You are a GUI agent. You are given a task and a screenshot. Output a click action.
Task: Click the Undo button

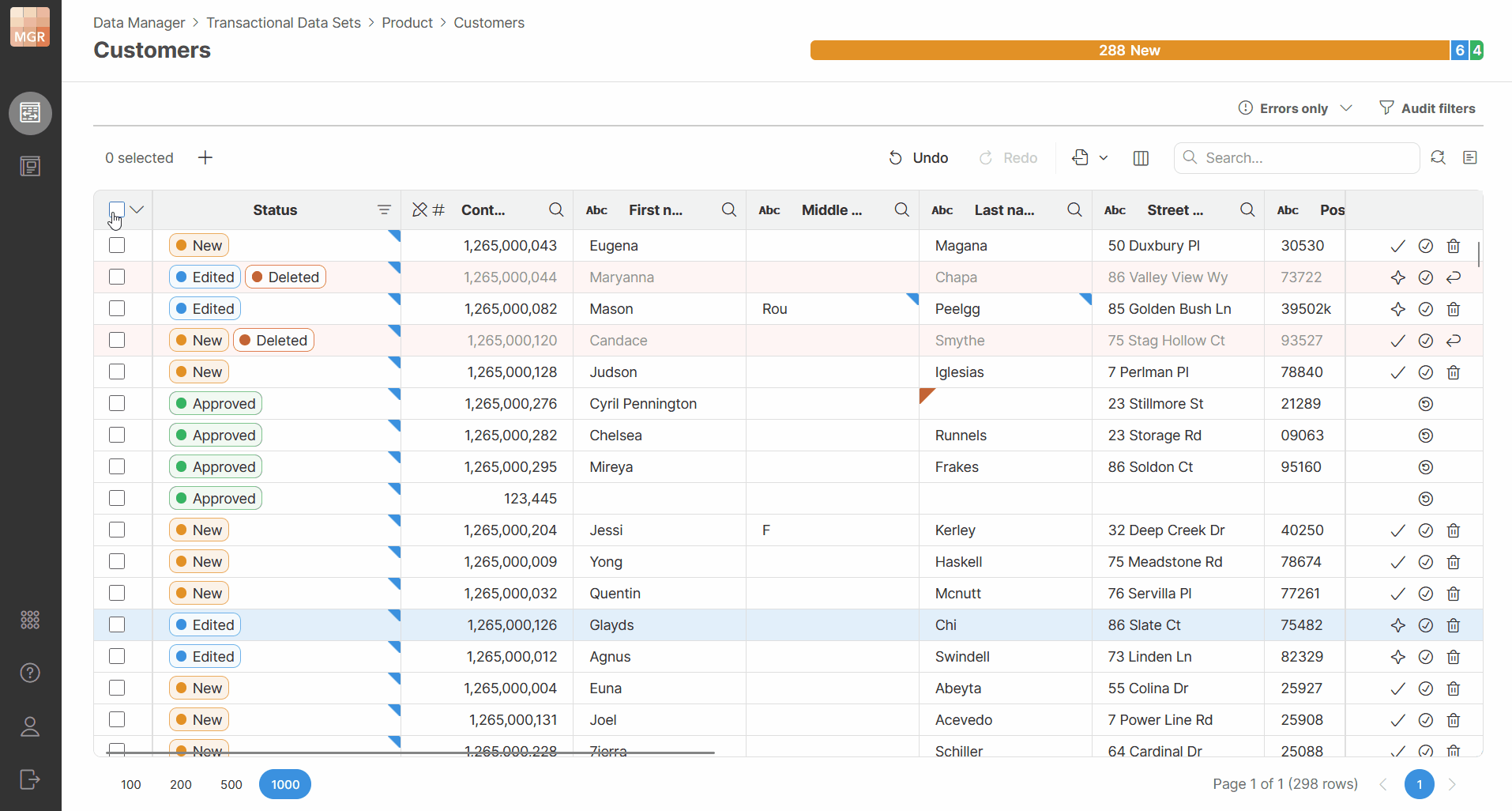pos(919,158)
